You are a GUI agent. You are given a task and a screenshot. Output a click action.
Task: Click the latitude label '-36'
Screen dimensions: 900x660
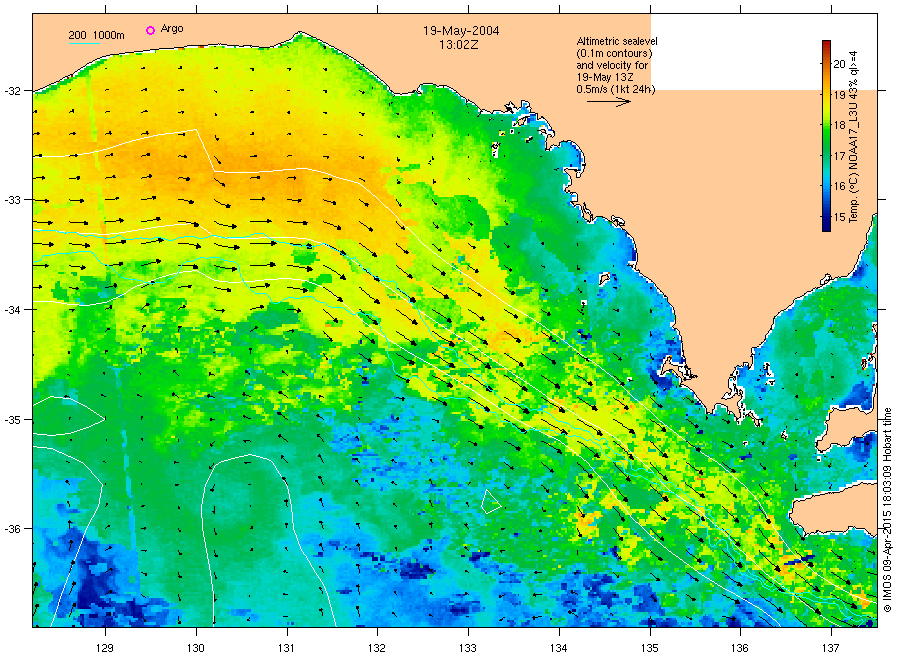12,529
